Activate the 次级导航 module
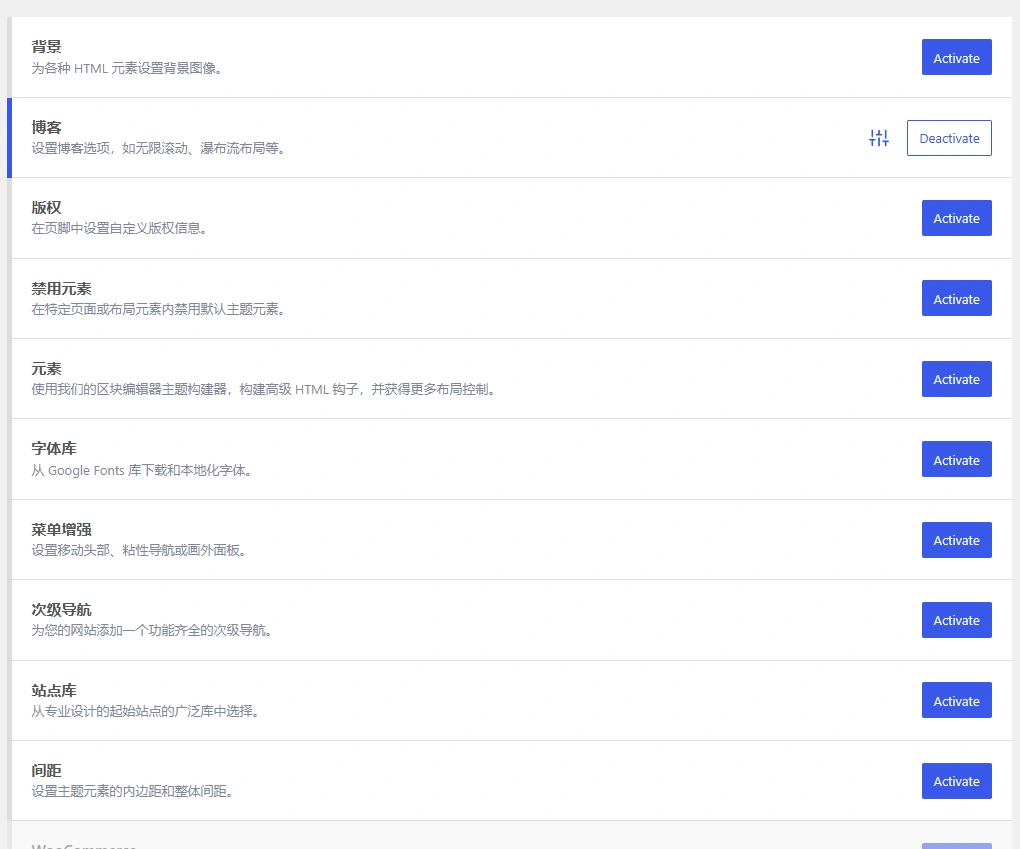Screen dimensions: 1020x849 pyautogui.click(x=956, y=619)
